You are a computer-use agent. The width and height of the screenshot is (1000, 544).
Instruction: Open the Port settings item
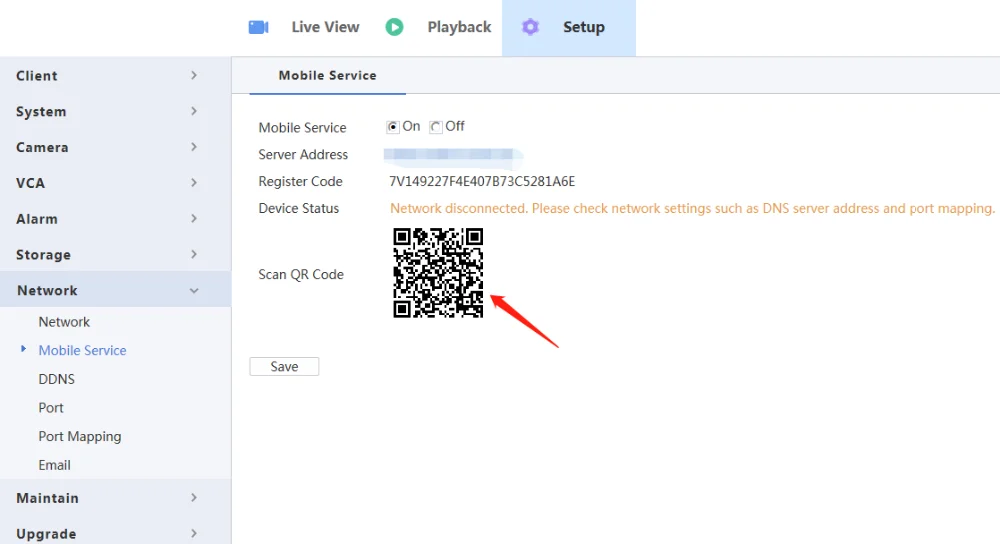pos(50,408)
